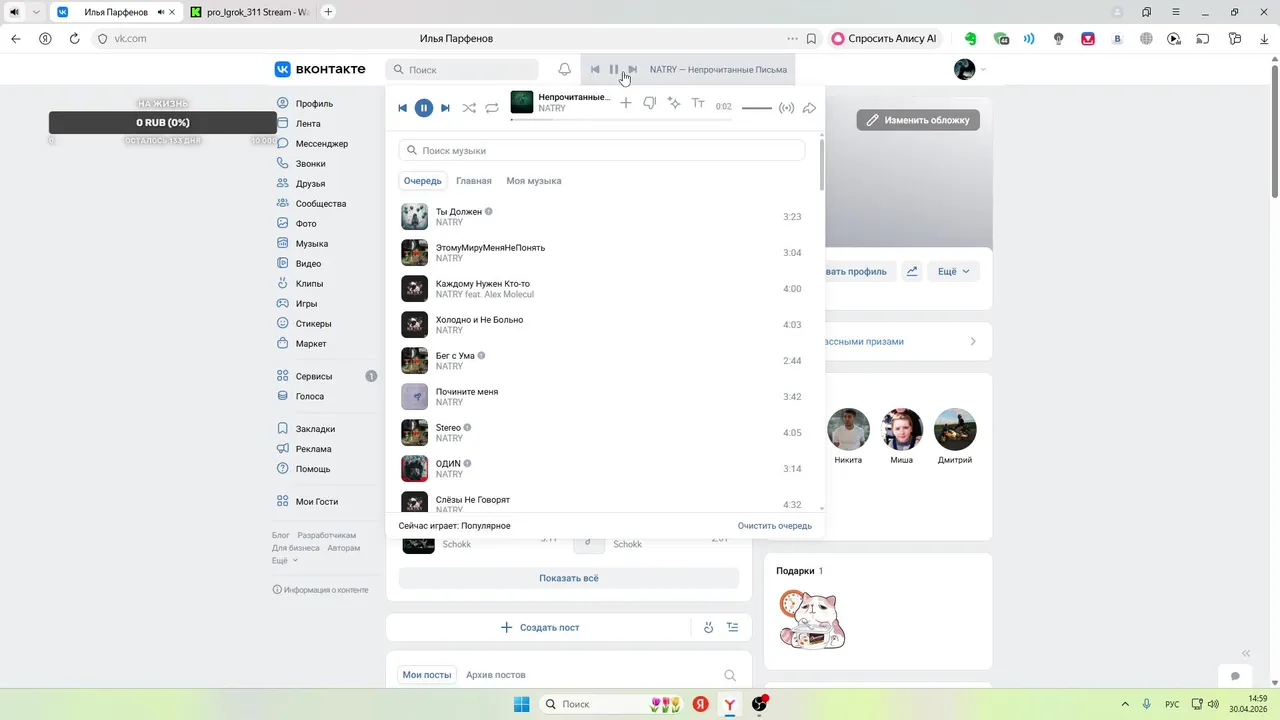Open the new tab plus button
The width and height of the screenshot is (1280, 720).
tap(328, 12)
